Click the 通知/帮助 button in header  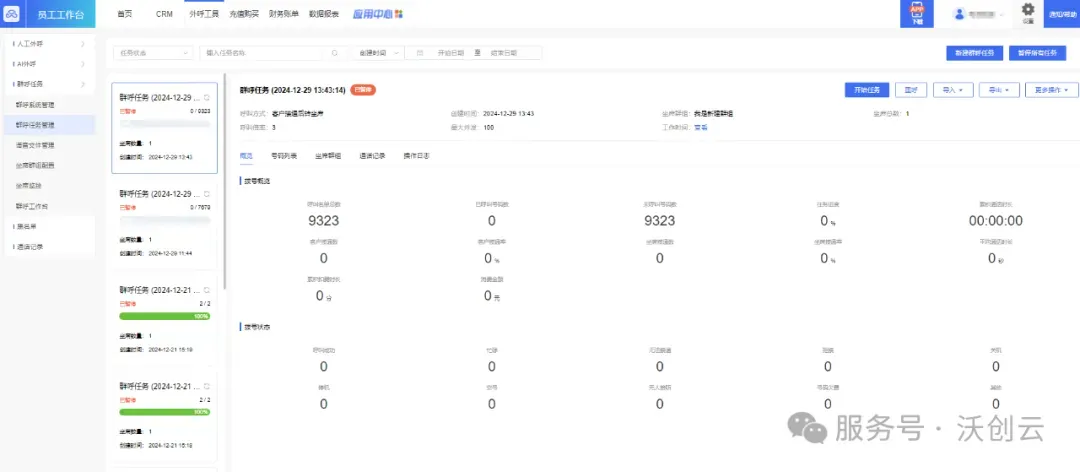coord(1061,14)
